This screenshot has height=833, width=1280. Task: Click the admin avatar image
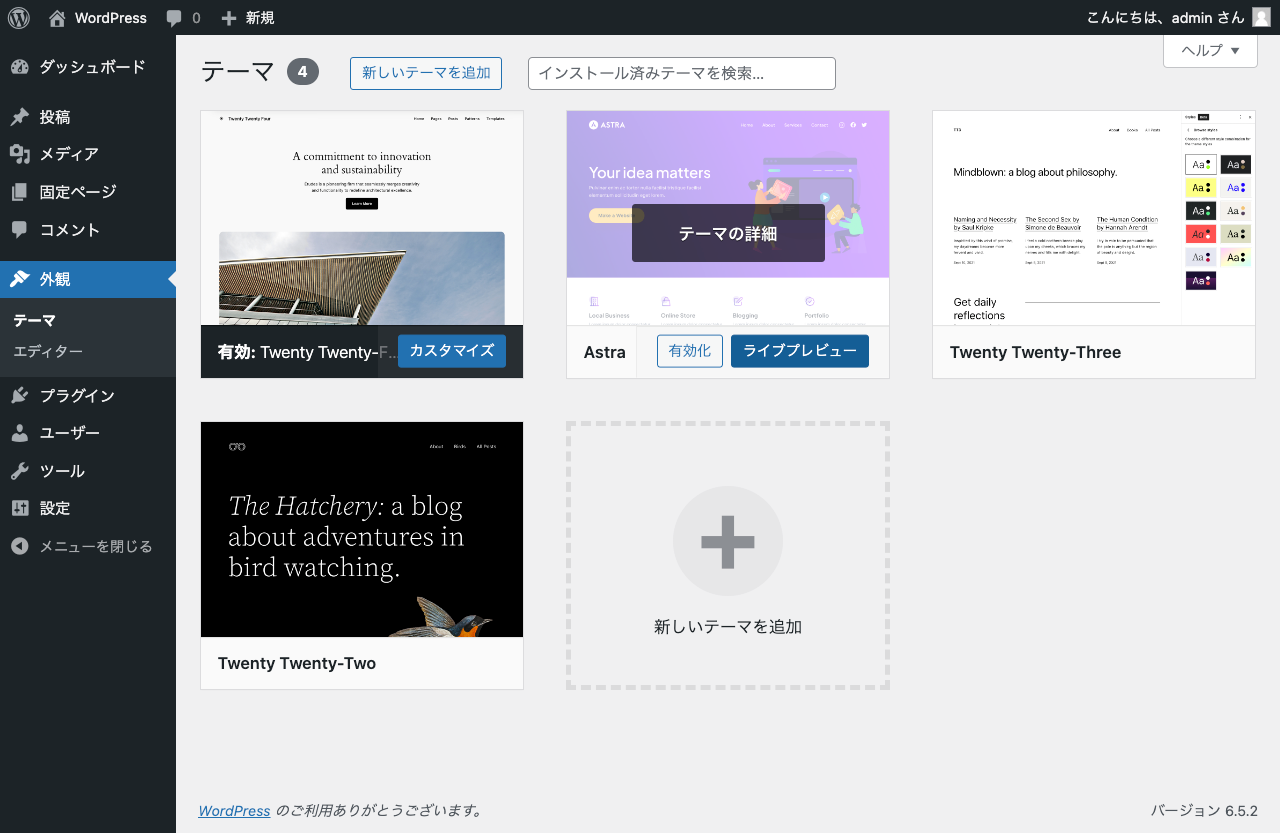[x=1261, y=17]
